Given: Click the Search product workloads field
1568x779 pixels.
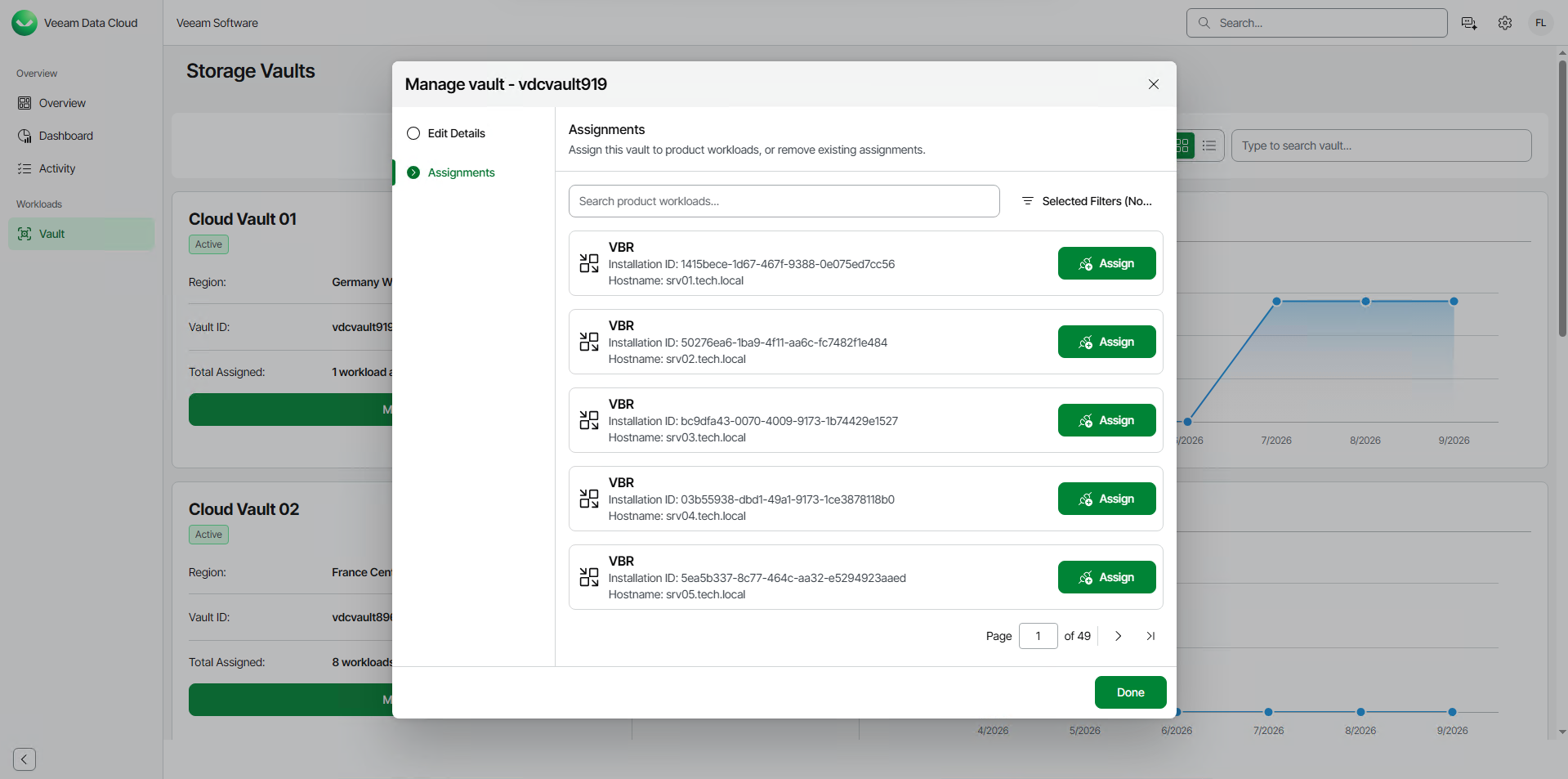Looking at the screenshot, I should (784, 201).
